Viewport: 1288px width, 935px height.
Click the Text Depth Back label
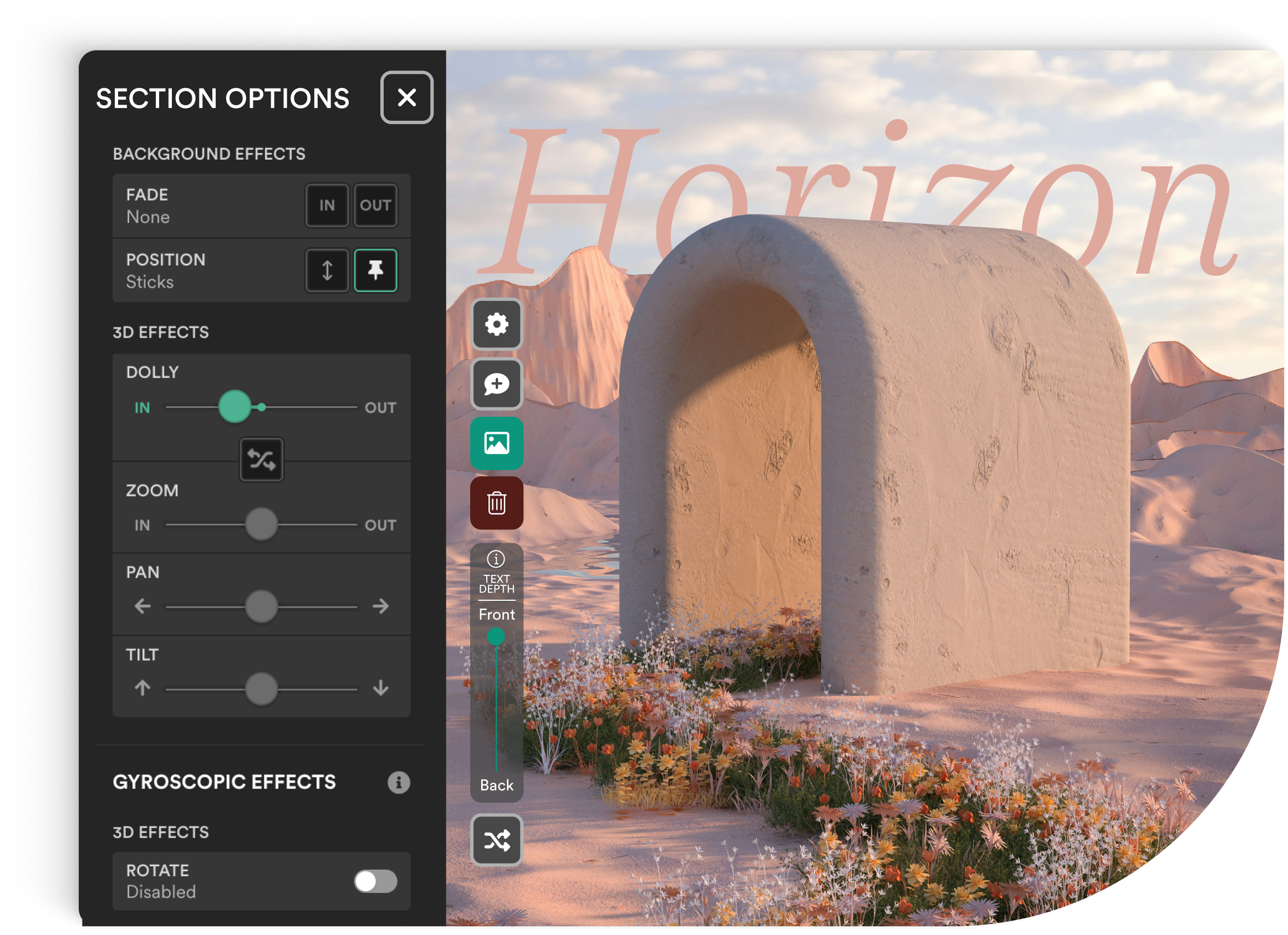[496, 785]
